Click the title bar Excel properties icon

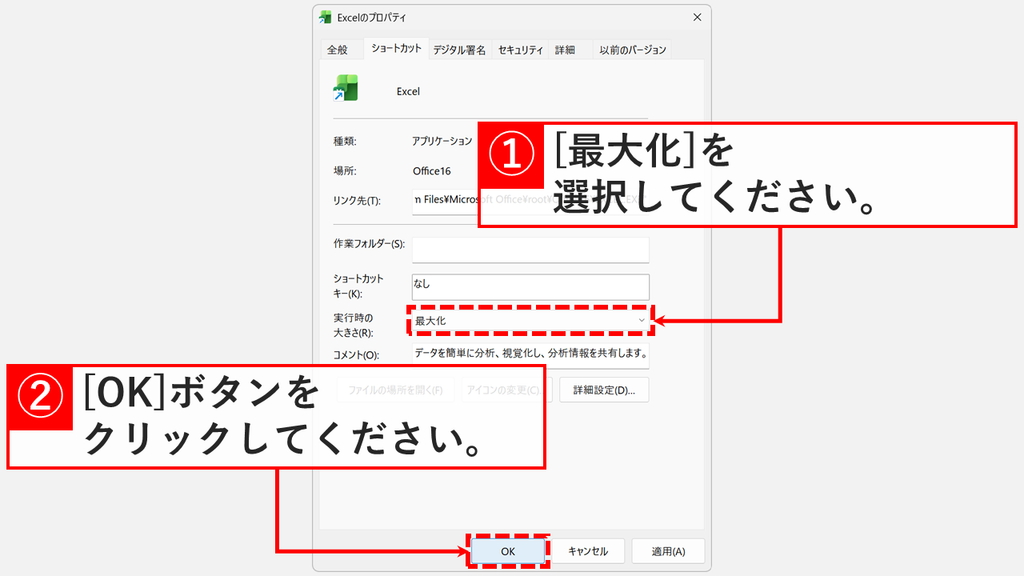pyautogui.click(x=325, y=18)
